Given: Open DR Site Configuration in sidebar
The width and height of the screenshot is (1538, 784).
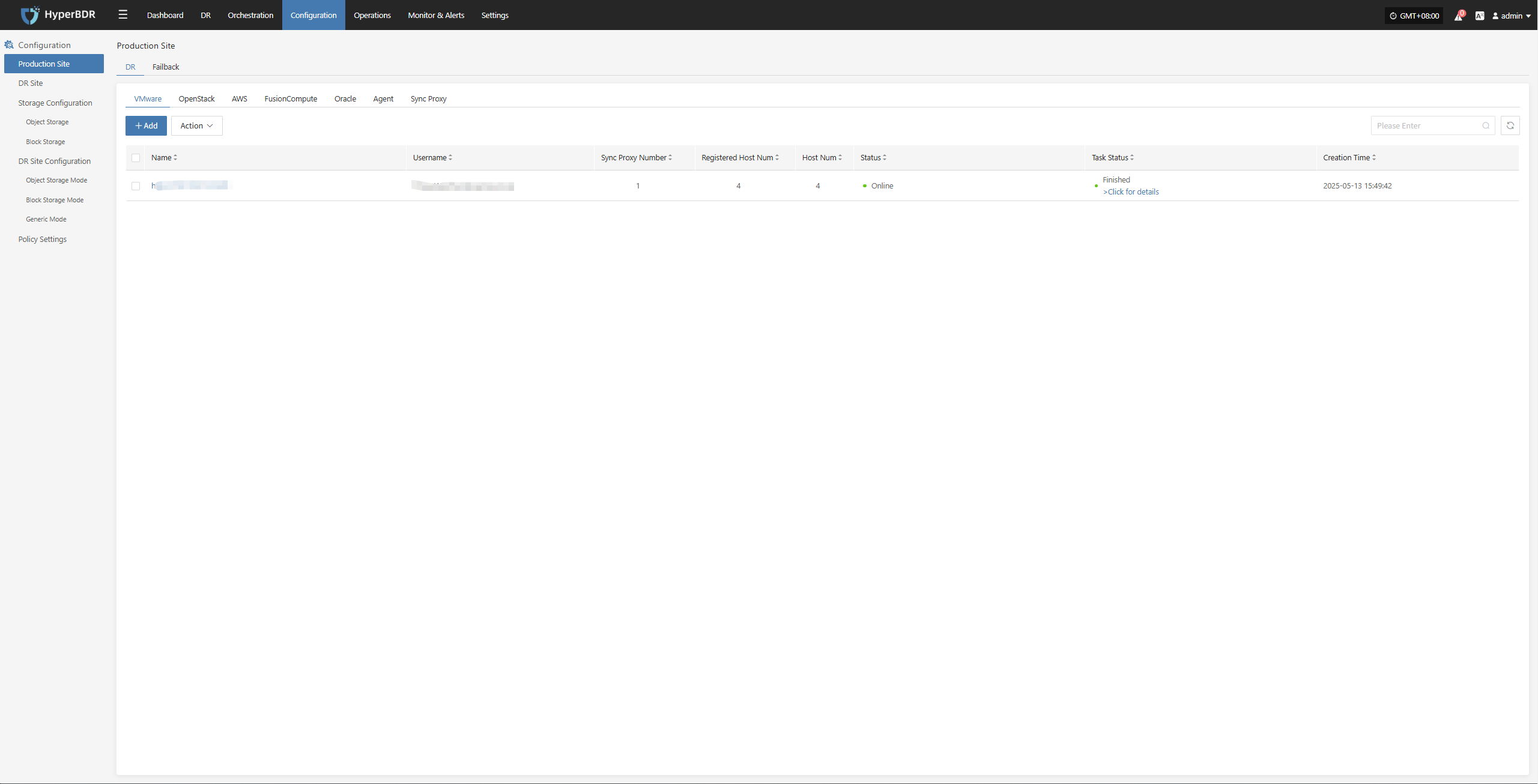Looking at the screenshot, I should coord(55,161).
